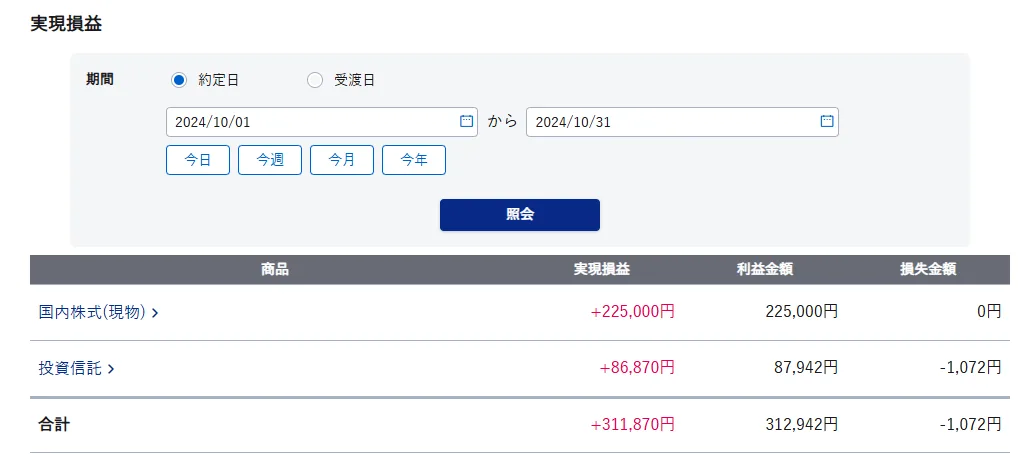Open the start date calendar picker icon
Image resolution: width=1021 pixels, height=454 pixels.
pos(466,122)
